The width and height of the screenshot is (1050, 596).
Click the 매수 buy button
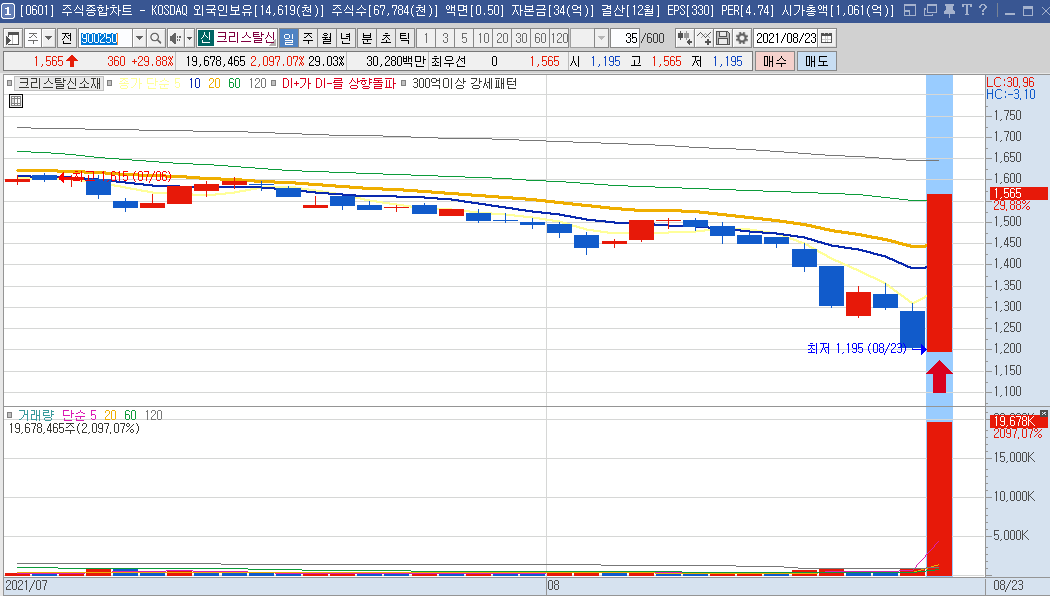click(x=775, y=61)
